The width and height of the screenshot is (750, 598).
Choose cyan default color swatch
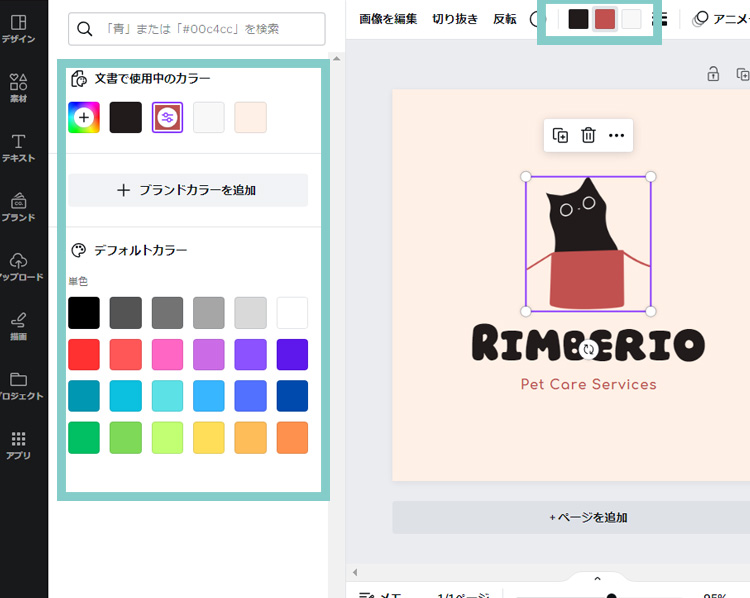click(125, 396)
